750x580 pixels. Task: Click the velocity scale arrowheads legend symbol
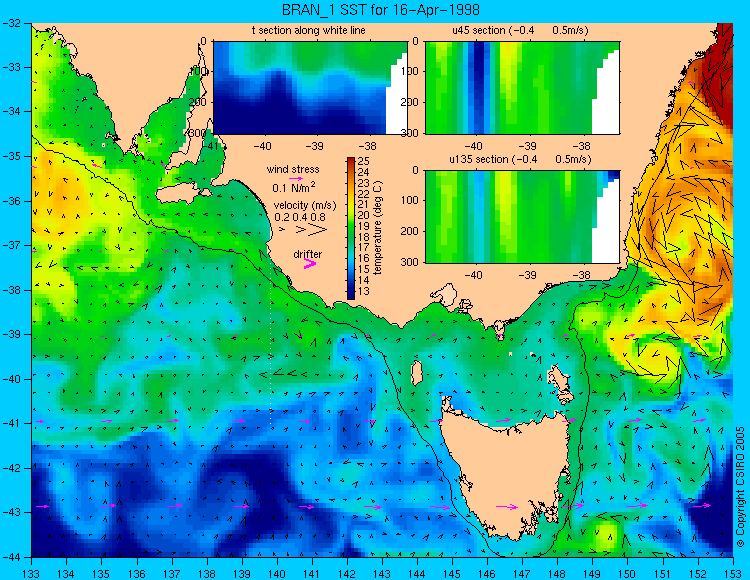[x=304, y=230]
